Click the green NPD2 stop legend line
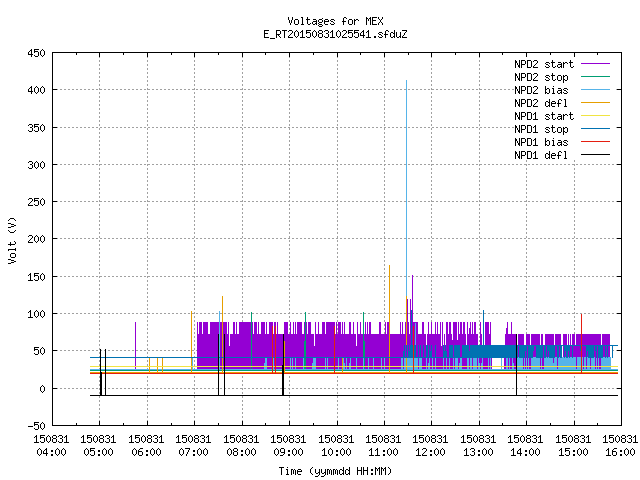 tap(595, 77)
